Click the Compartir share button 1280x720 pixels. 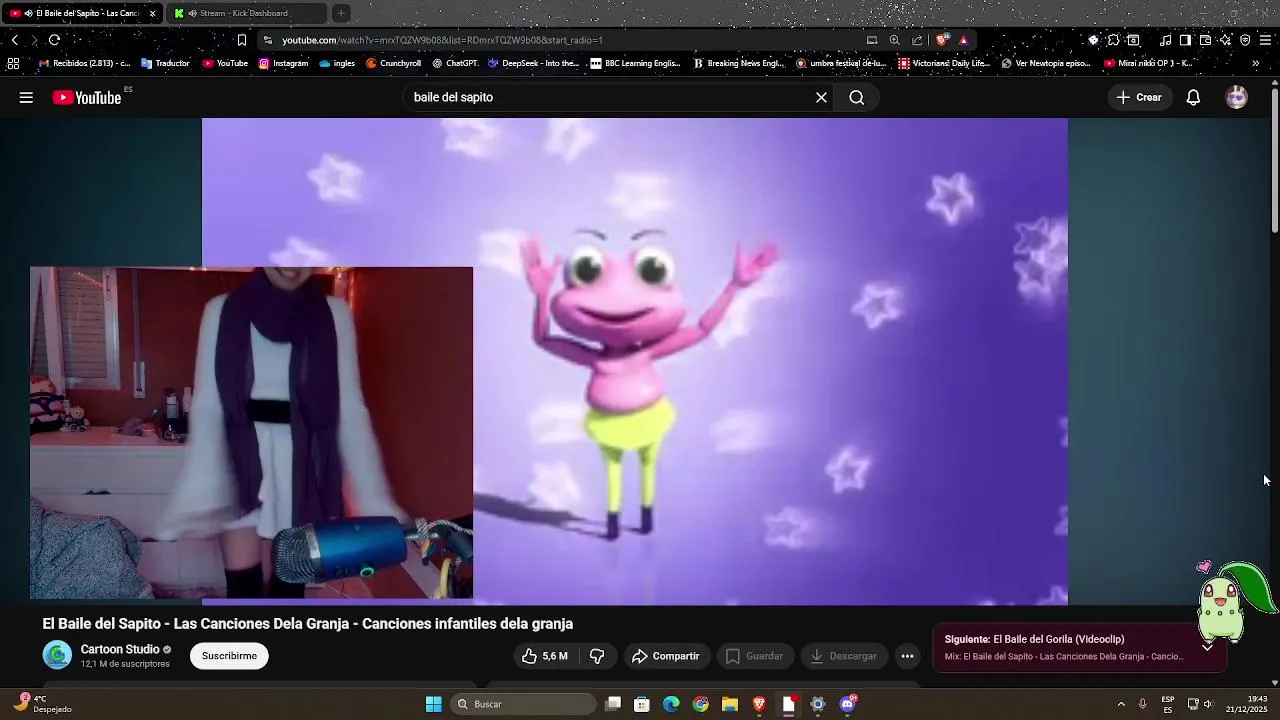(665, 656)
